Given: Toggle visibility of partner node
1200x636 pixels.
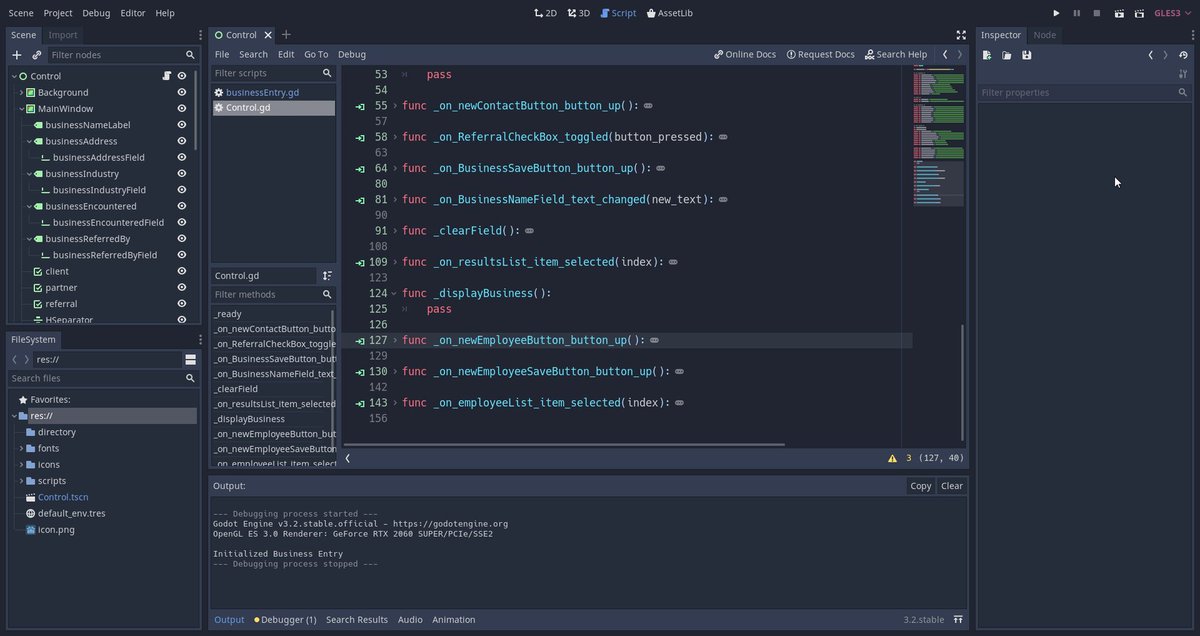Looking at the screenshot, I should (x=182, y=288).
